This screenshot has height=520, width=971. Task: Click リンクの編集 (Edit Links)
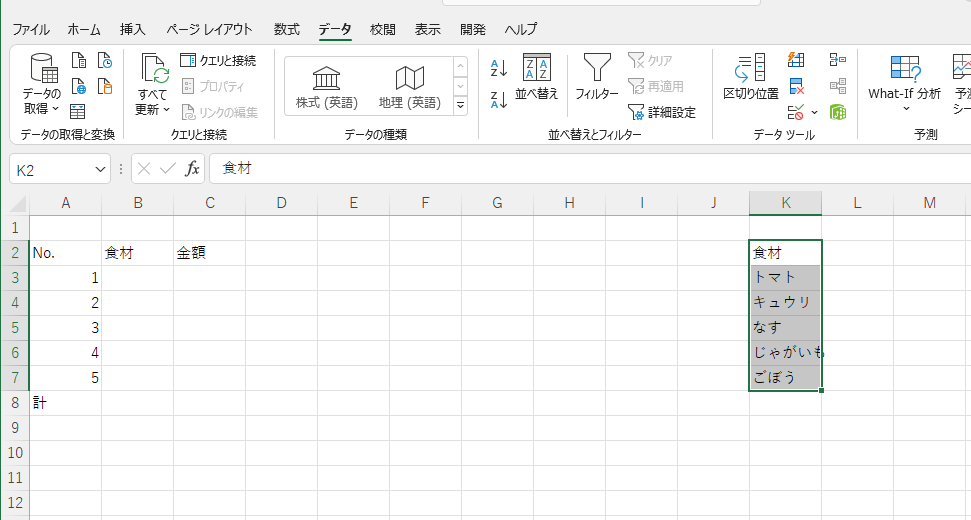pos(220,112)
